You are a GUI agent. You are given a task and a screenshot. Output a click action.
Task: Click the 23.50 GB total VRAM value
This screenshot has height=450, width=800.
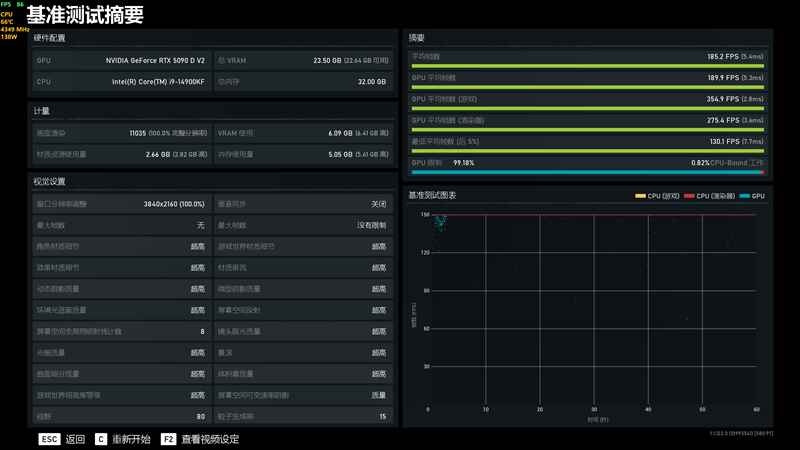327,60
